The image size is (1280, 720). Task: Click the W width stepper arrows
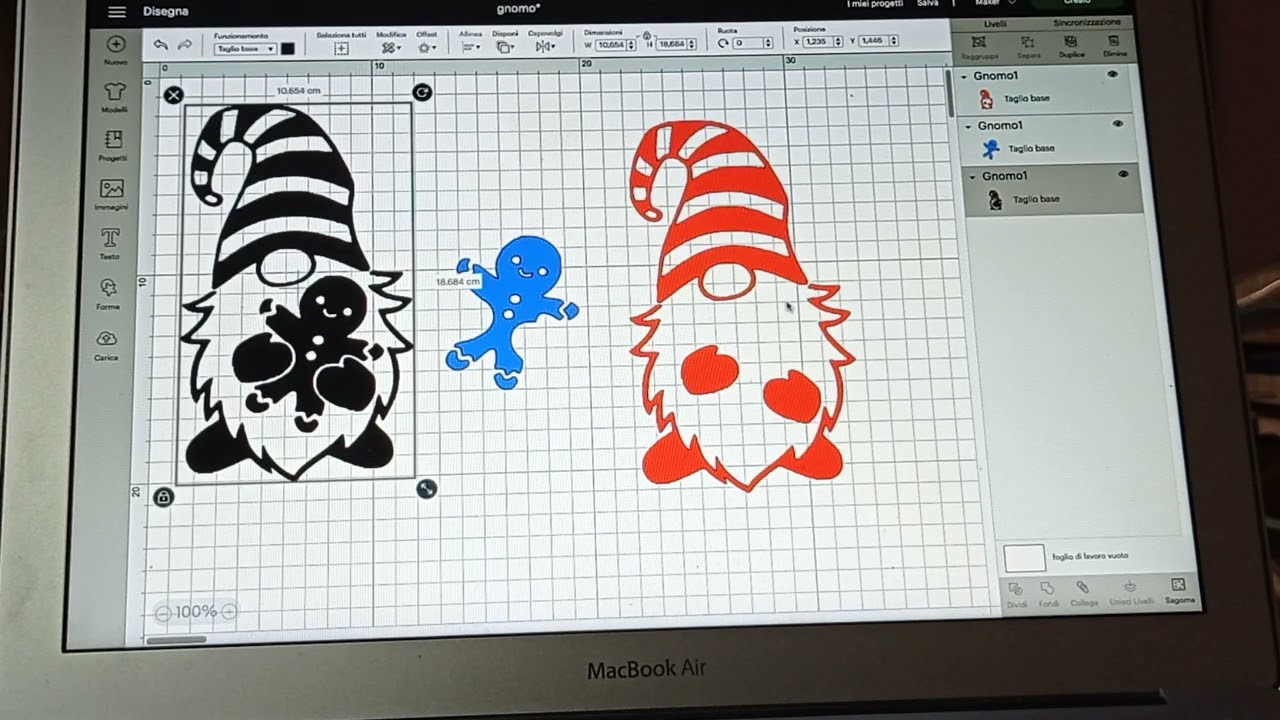631,45
